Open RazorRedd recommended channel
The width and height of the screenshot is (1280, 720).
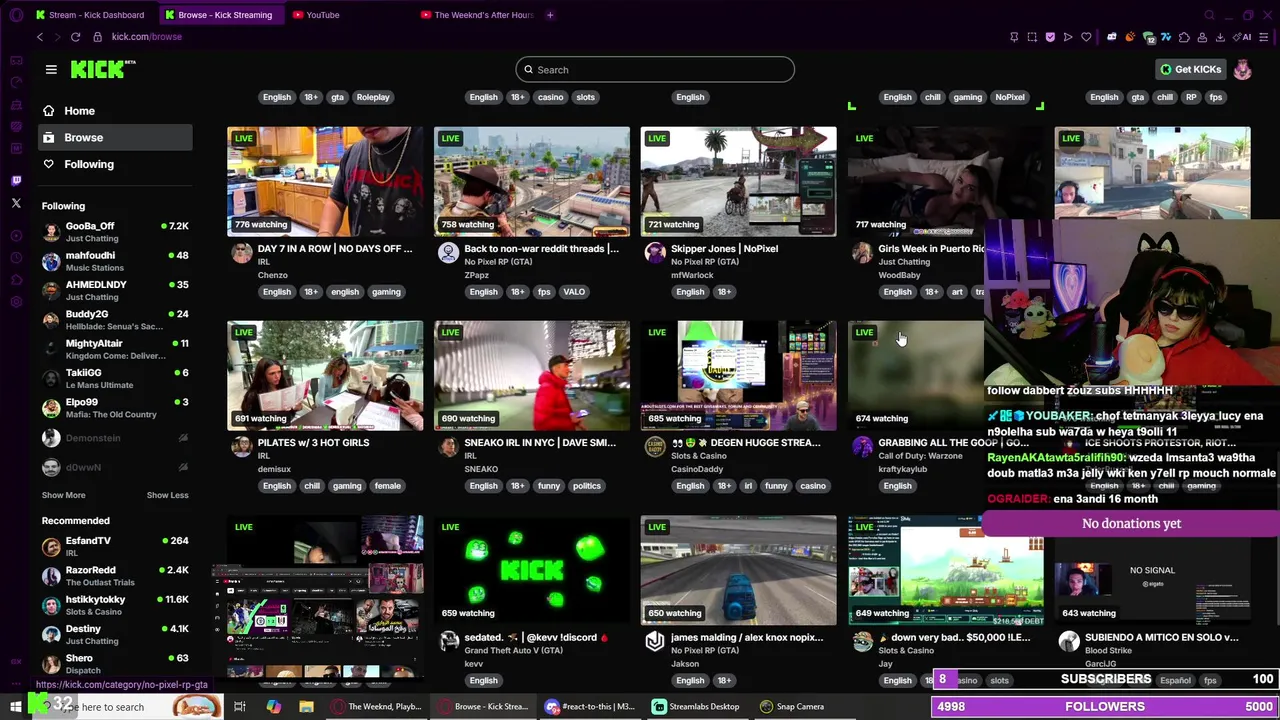point(115,575)
